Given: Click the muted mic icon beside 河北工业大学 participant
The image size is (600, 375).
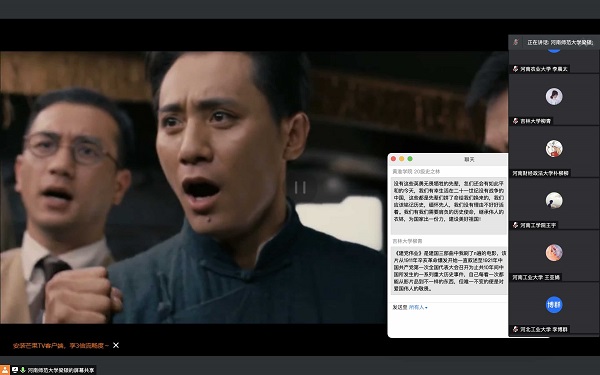Looking at the screenshot, I should [x=515, y=329].
